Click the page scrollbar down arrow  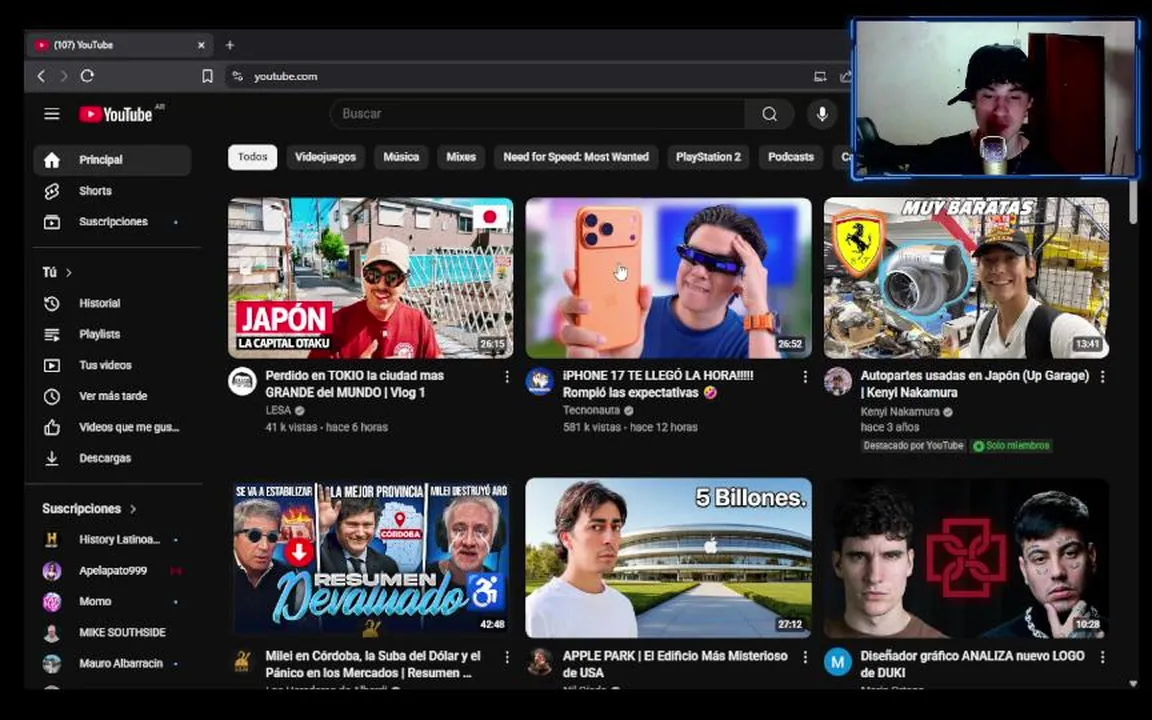point(1134,683)
